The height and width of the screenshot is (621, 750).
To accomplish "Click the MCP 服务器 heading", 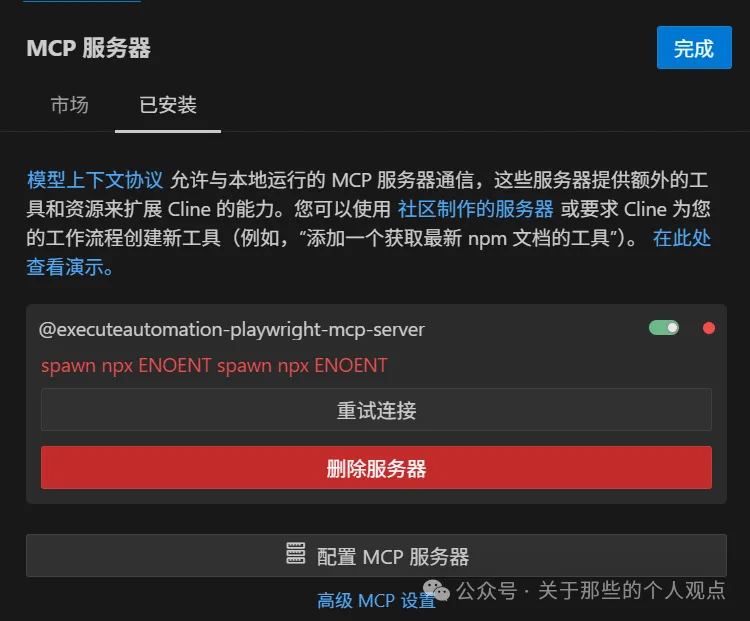I will tap(88, 48).
